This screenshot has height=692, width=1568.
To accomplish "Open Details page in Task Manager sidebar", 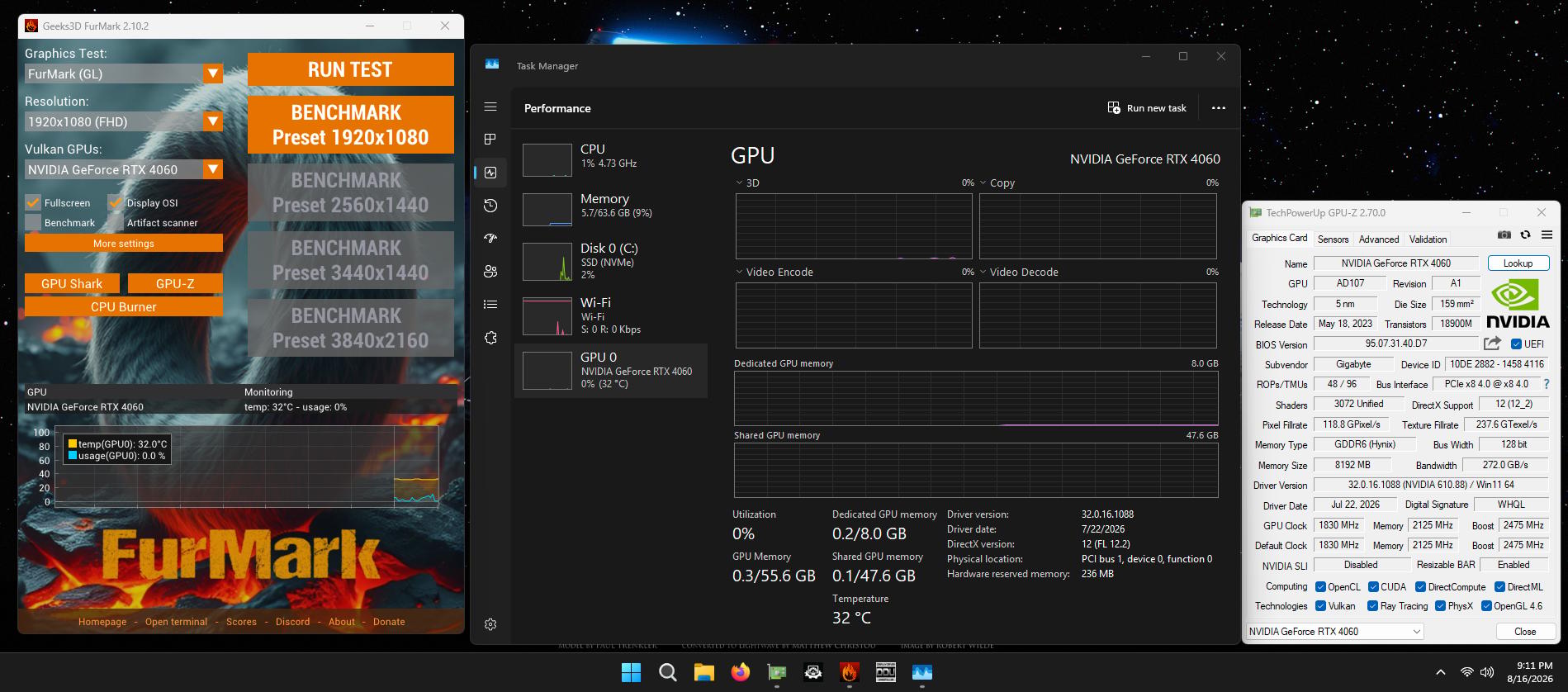I will tap(490, 304).
